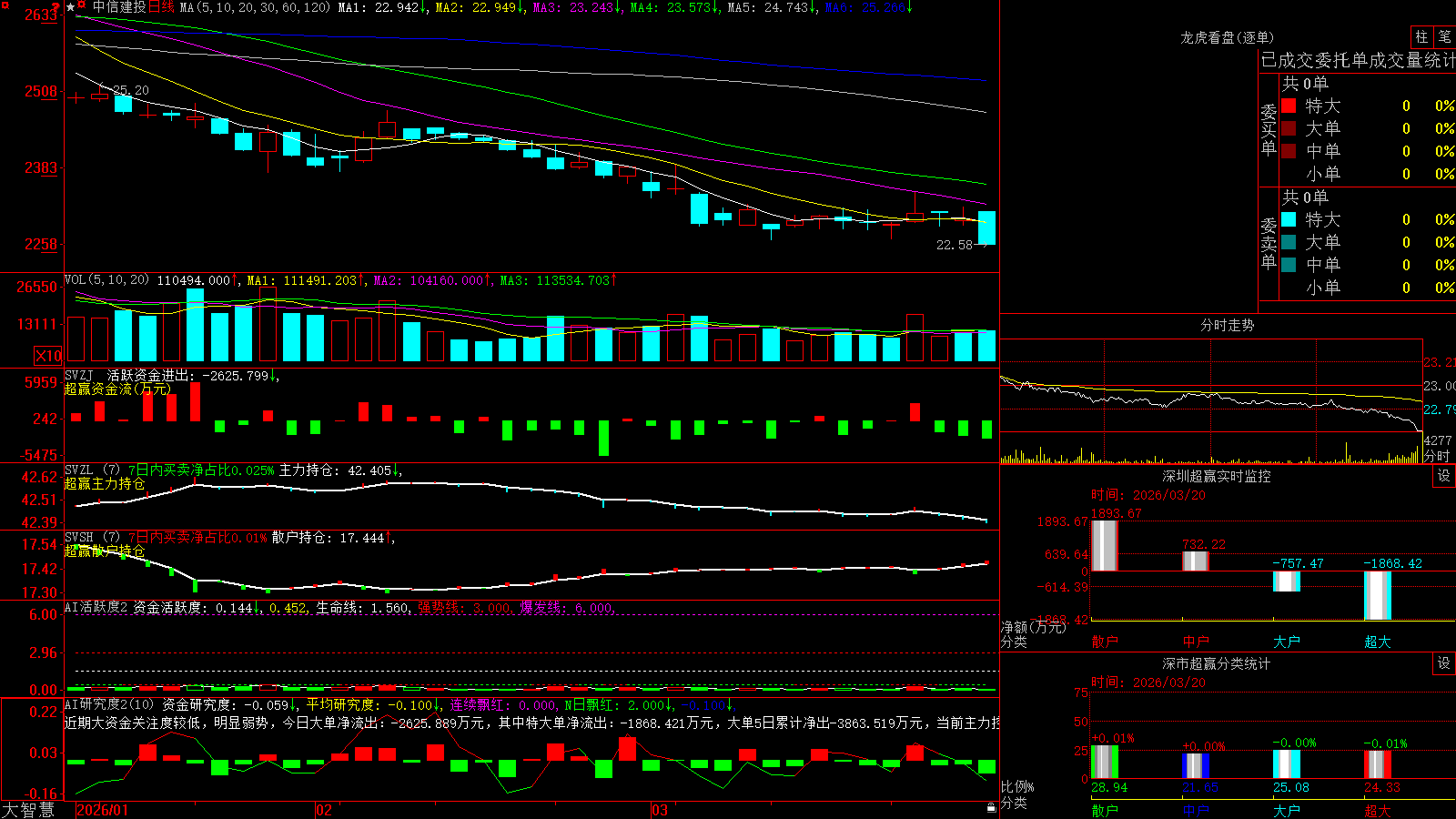Click the X10 volume multiplier box

[x=48, y=356]
